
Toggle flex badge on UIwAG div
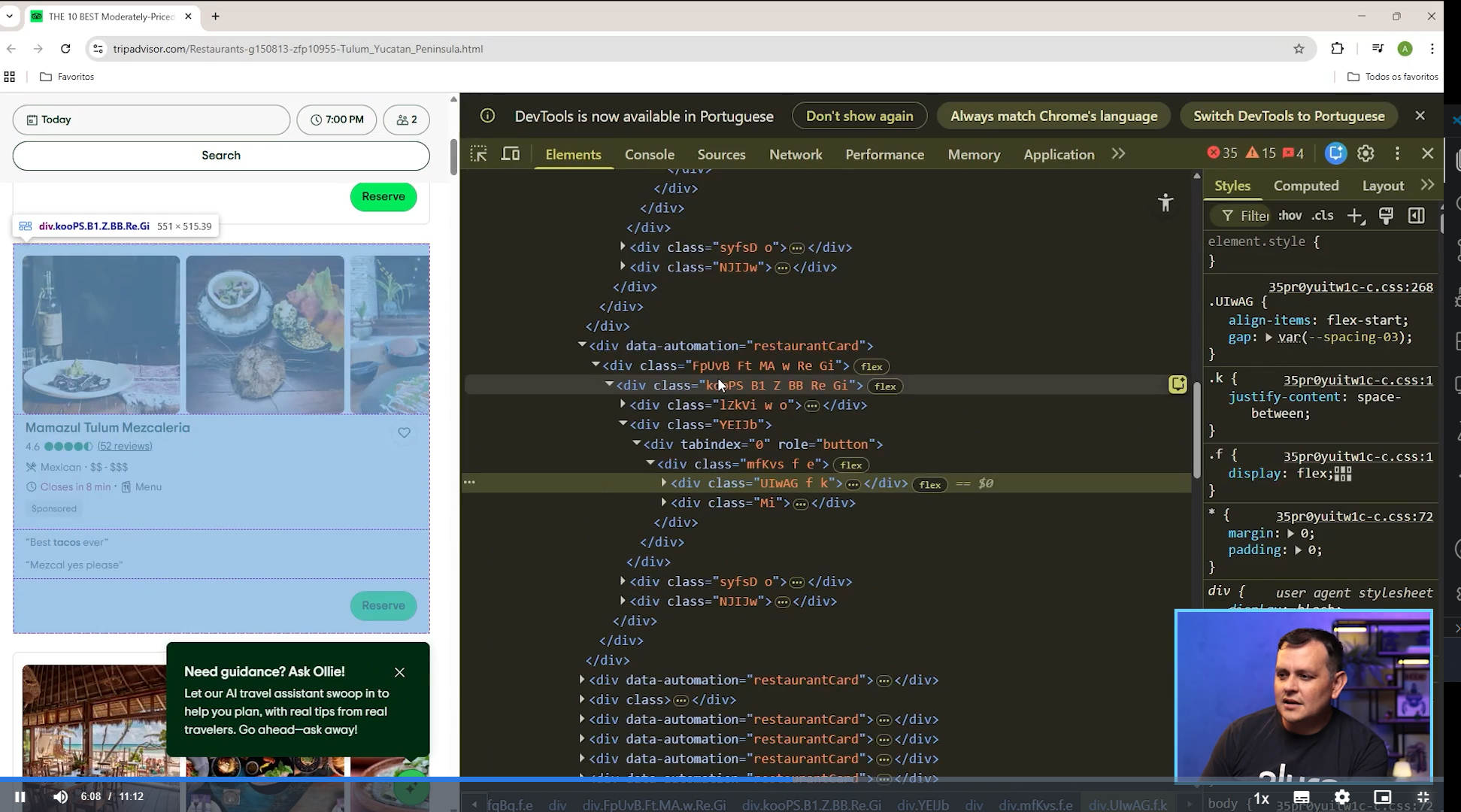coord(930,485)
